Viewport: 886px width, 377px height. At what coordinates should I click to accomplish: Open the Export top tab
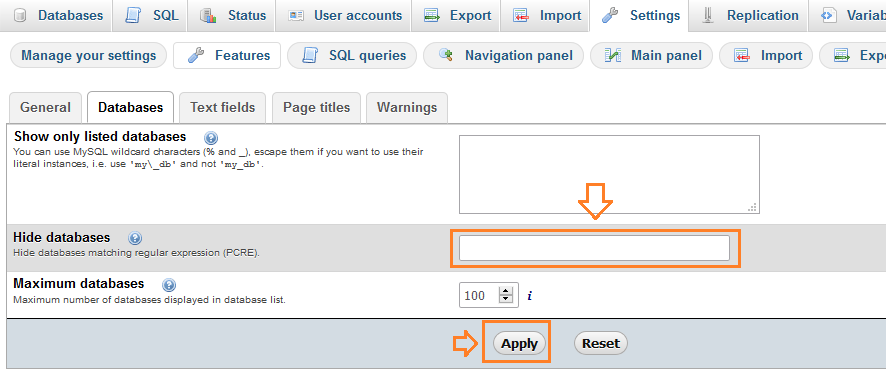tap(456, 16)
